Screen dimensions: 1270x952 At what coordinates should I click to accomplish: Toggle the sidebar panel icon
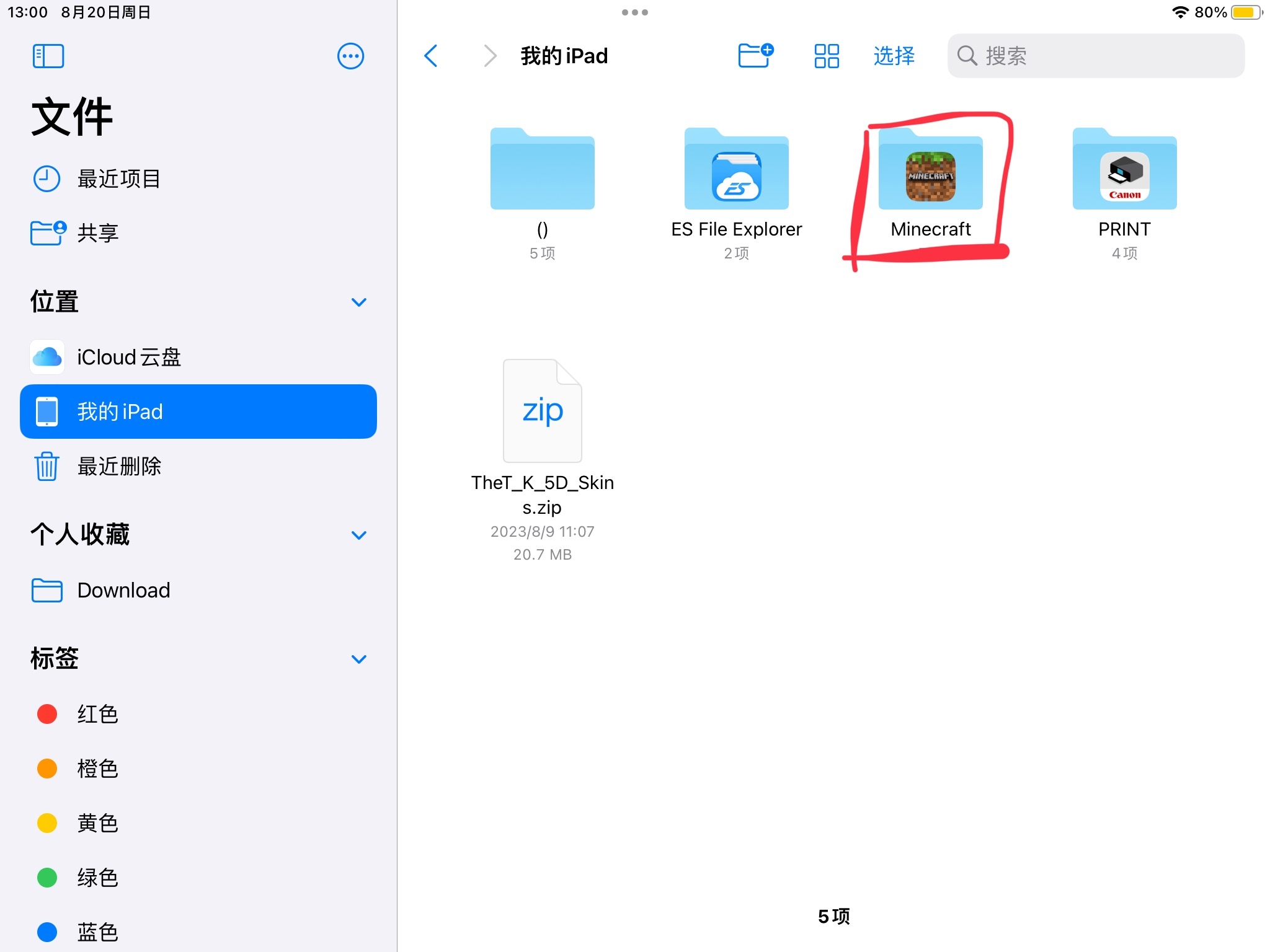pyautogui.click(x=48, y=56)
